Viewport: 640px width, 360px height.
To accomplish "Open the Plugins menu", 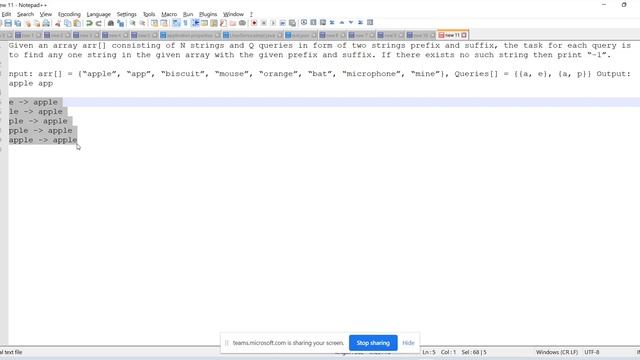I will pyautogui.click(x=208, y=14).
